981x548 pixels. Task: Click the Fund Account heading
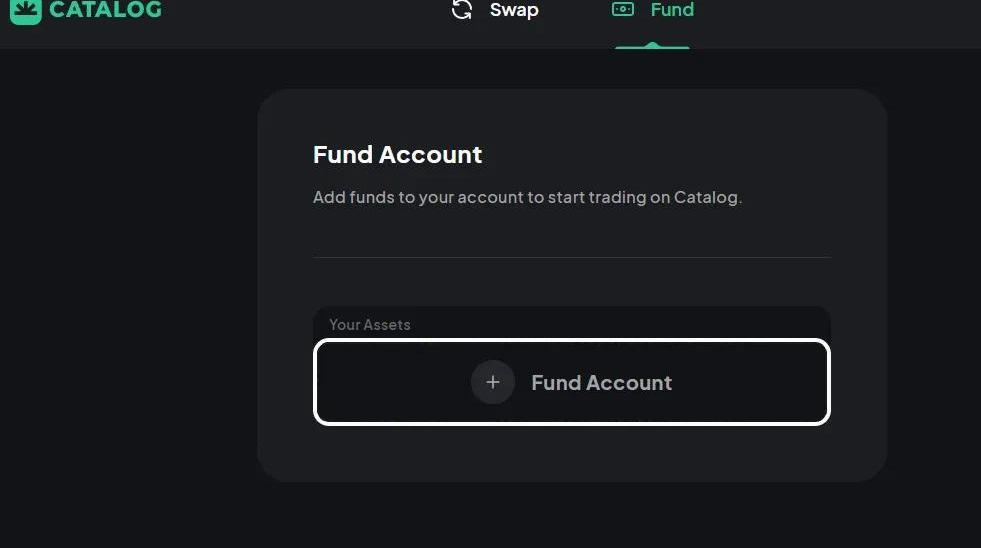(x=397, y=155)
